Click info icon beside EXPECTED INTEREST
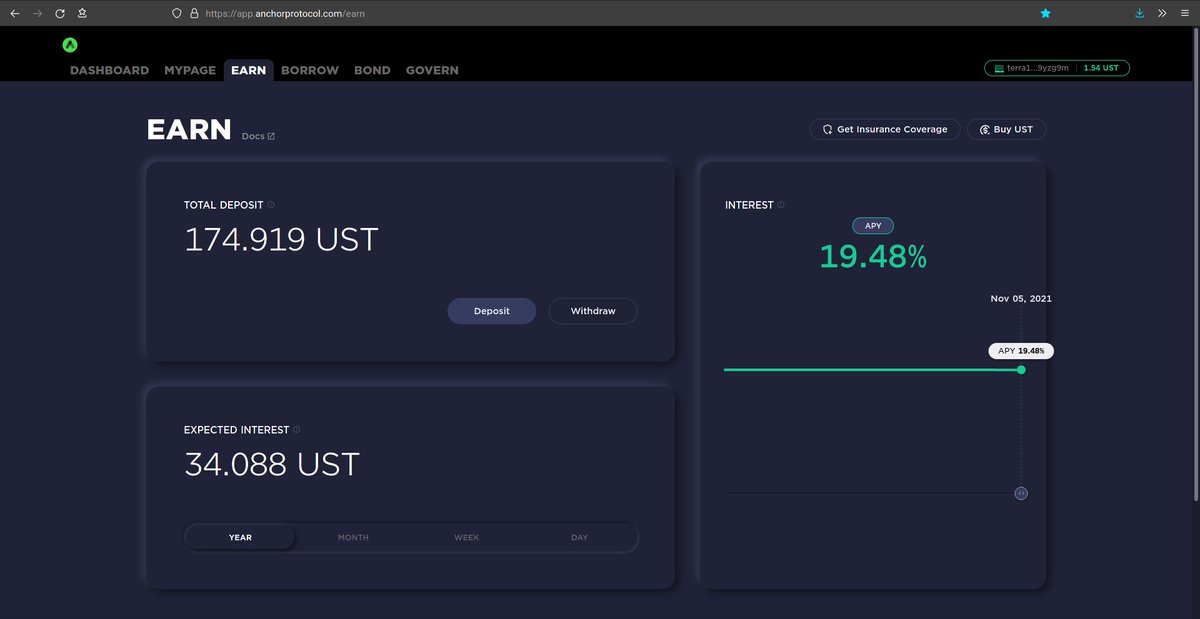This screenshot has height=619, width=1200. [297, 429]
